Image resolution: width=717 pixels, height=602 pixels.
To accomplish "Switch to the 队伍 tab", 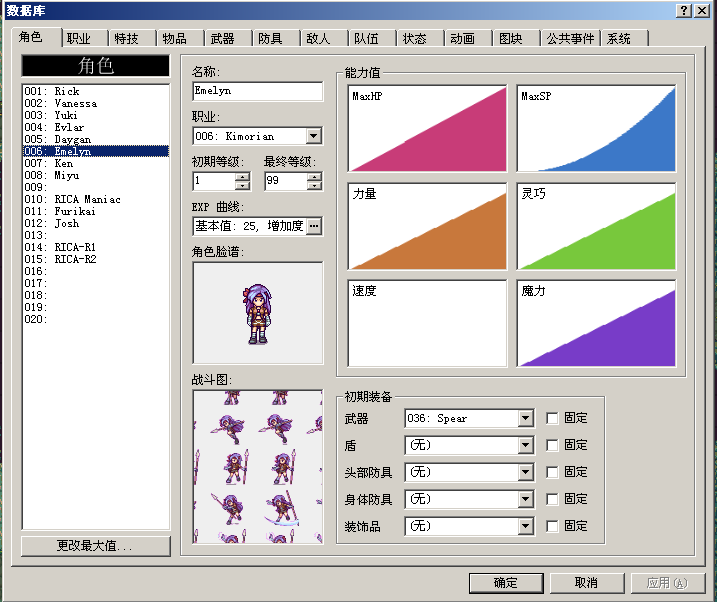I will pyautogui.click(x=373, y=38).
